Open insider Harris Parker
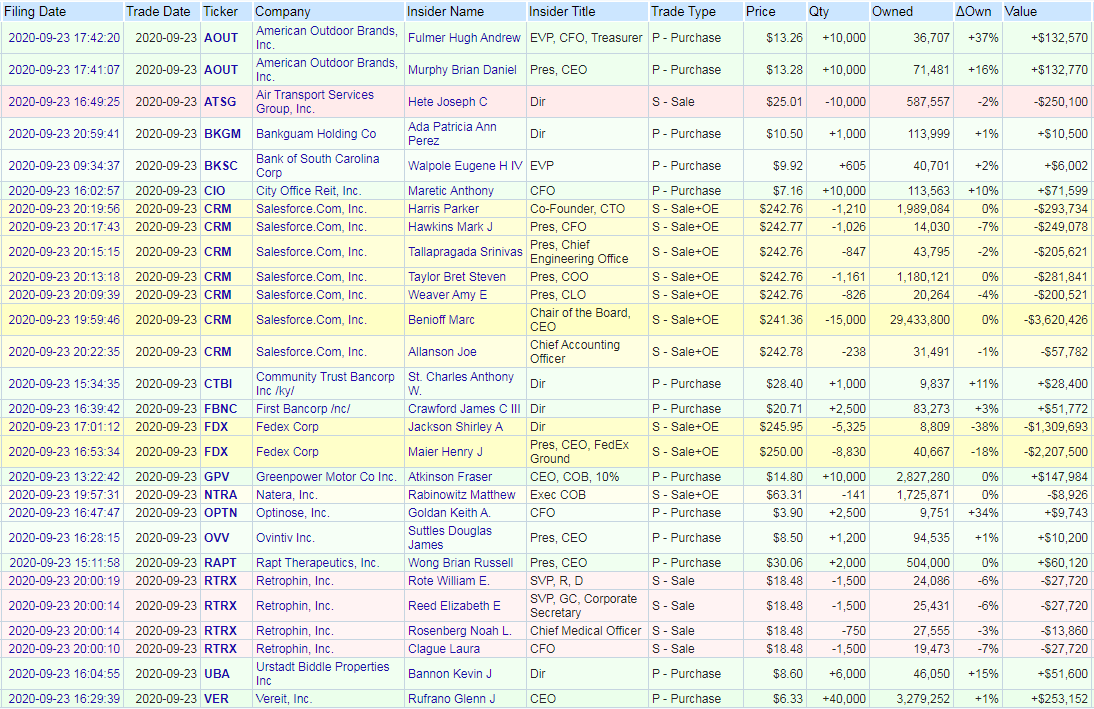This screenshot has width=1094, height=709. pos(444,209)
